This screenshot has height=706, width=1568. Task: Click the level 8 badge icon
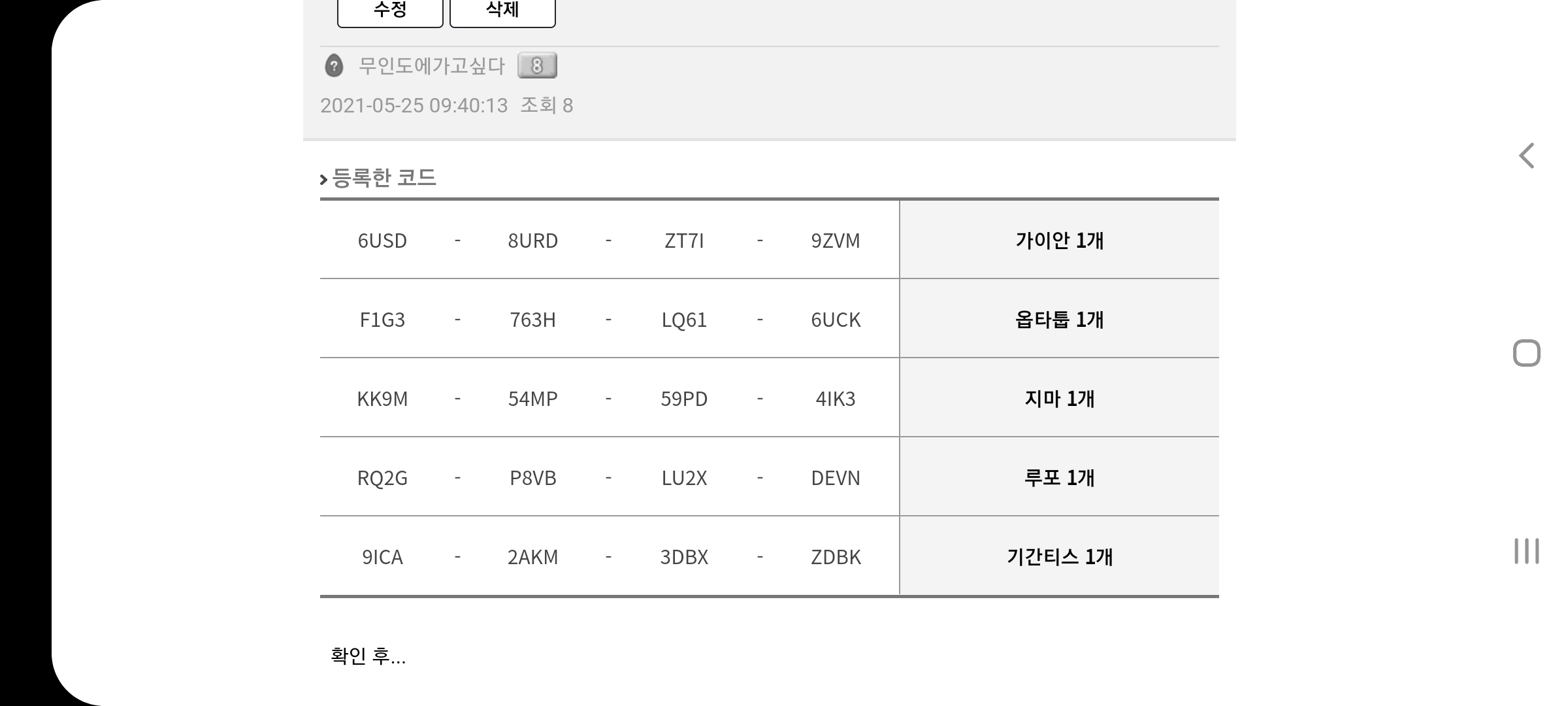tap(537, 65)
